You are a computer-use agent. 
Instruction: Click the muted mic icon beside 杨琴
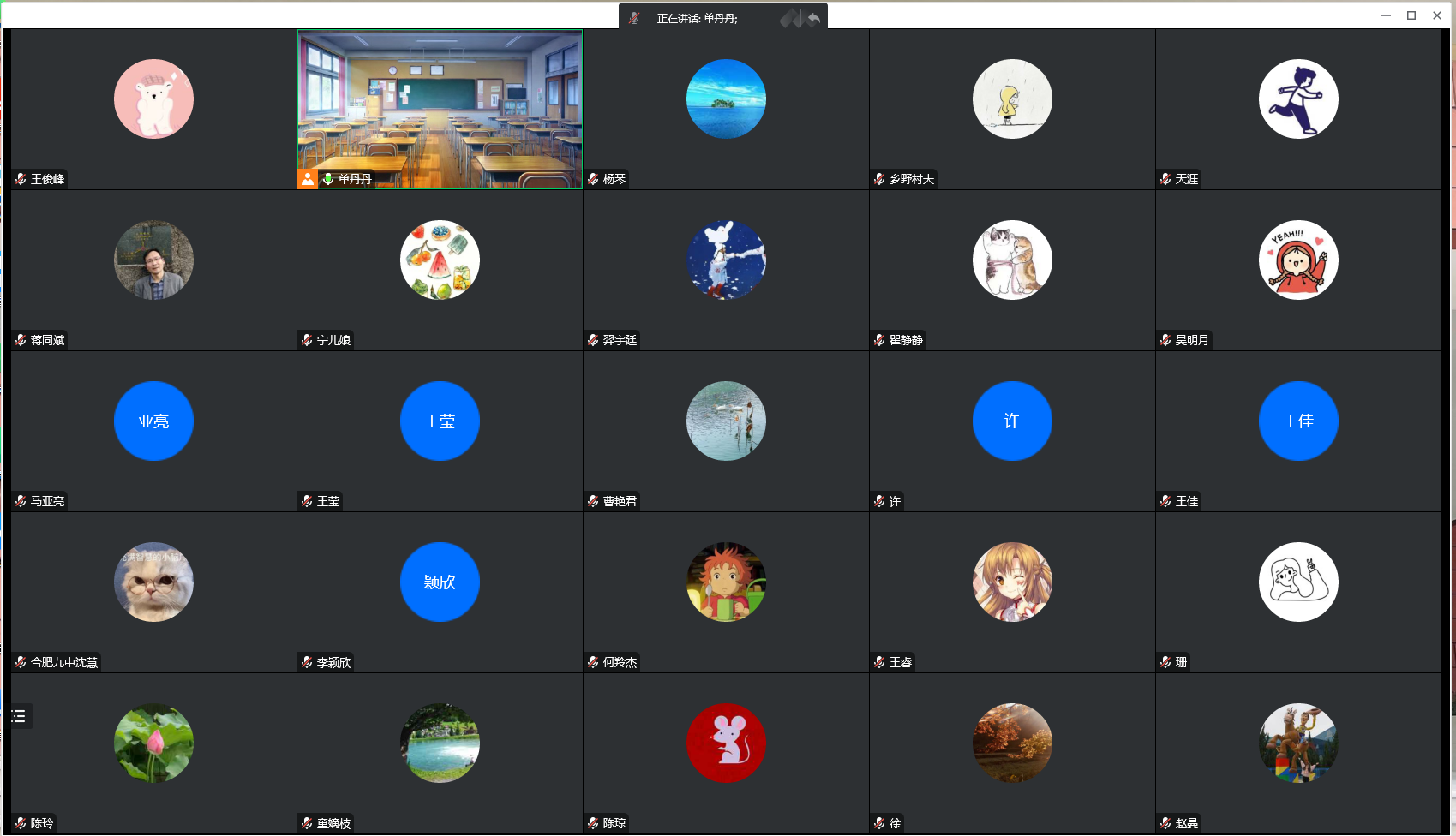[x=593, y=179]
